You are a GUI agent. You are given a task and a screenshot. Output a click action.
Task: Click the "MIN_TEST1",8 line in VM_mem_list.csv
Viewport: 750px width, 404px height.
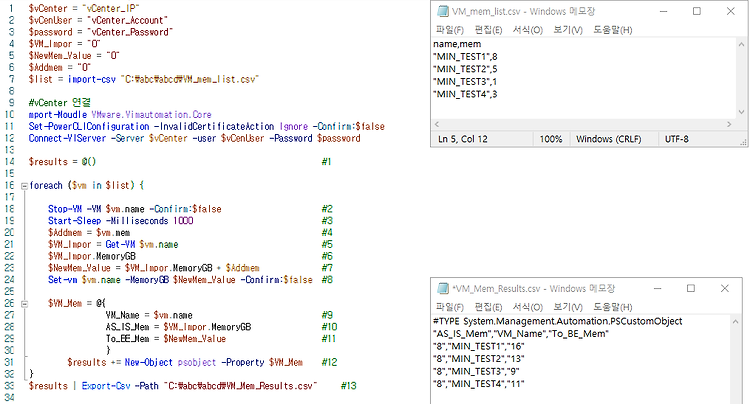[465, 56]
